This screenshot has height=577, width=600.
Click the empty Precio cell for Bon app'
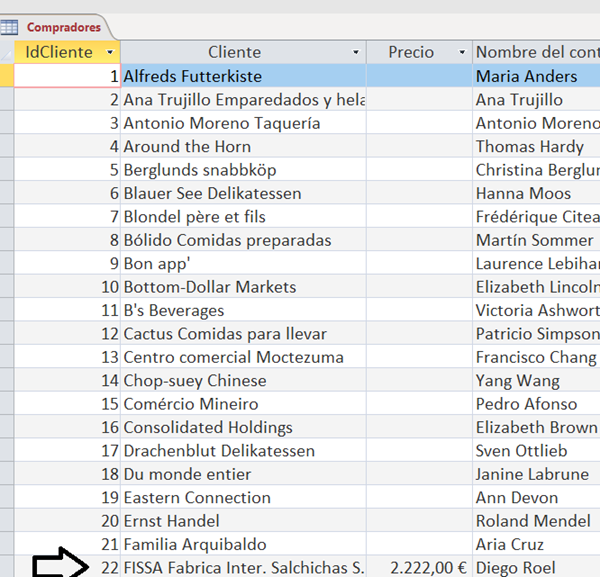pyautogui.click(x=419, y=263)
